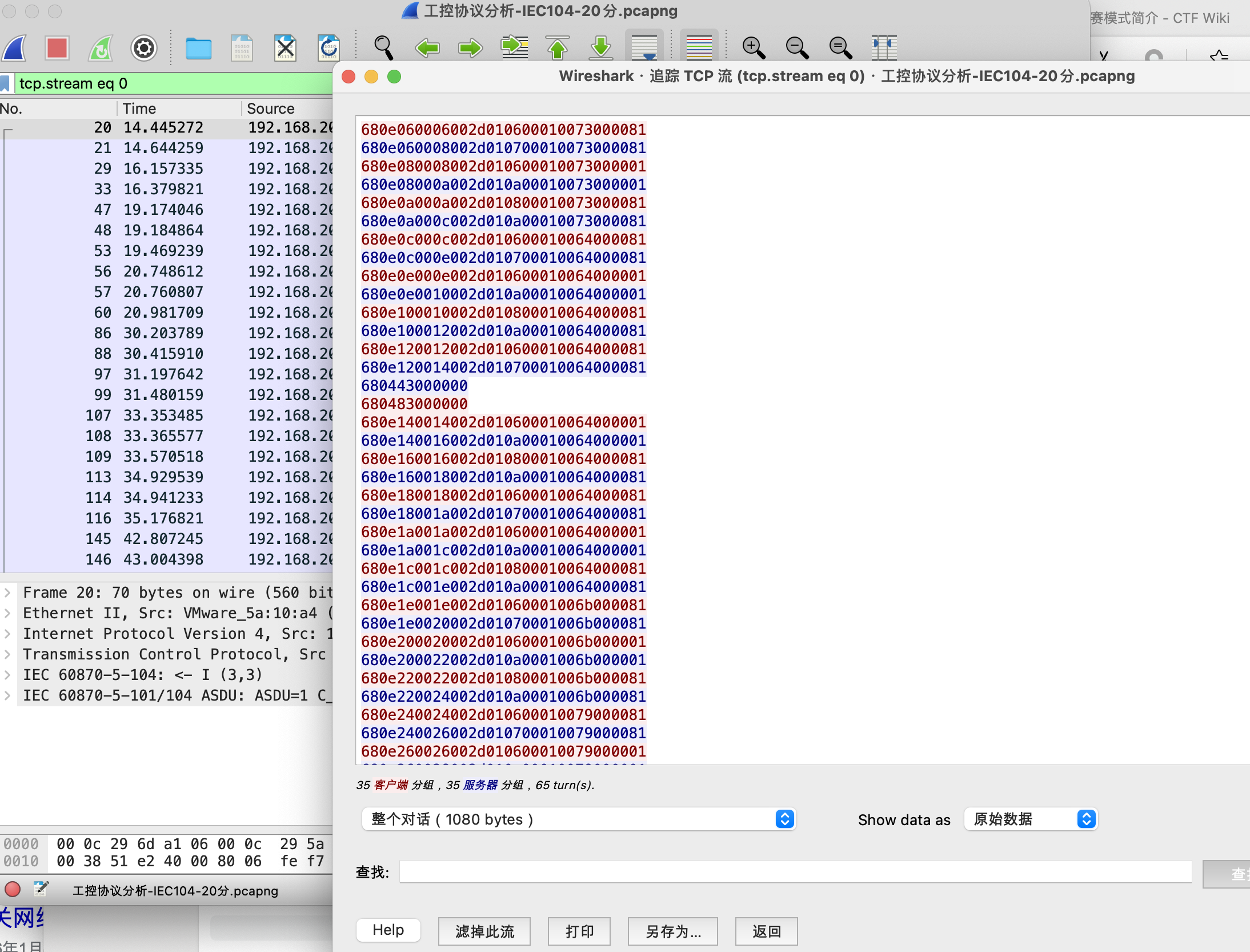This screenshot has height=952, width=1250.
Task: Open a capture file via folder icon
Action: pos(198,48)
